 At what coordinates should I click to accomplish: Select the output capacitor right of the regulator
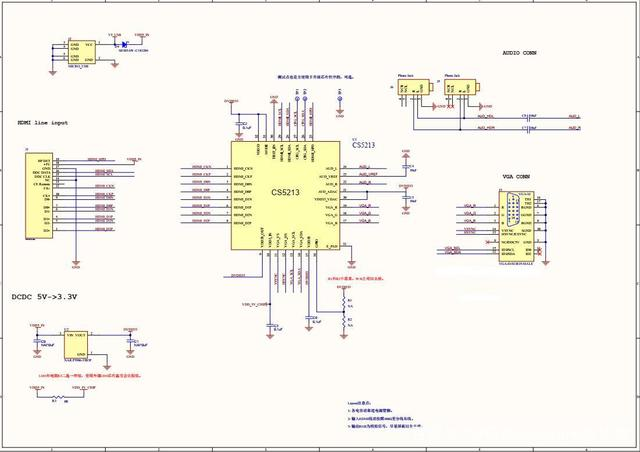pos(130,341)
